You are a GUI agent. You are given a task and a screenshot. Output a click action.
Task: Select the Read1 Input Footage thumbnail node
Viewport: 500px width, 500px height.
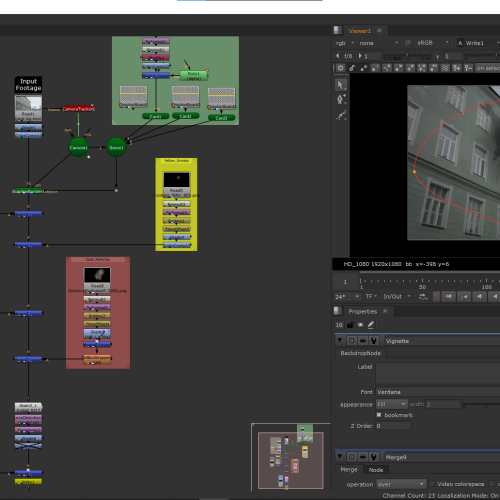pyautogui.click(x=28, y=108)
